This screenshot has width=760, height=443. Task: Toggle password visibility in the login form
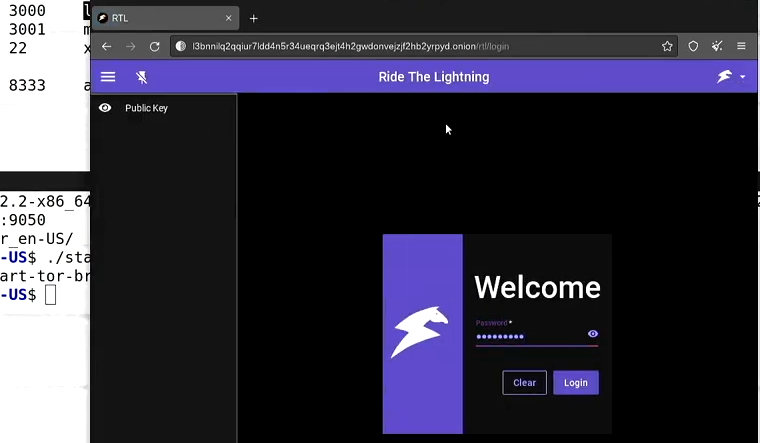click(593, 334)
